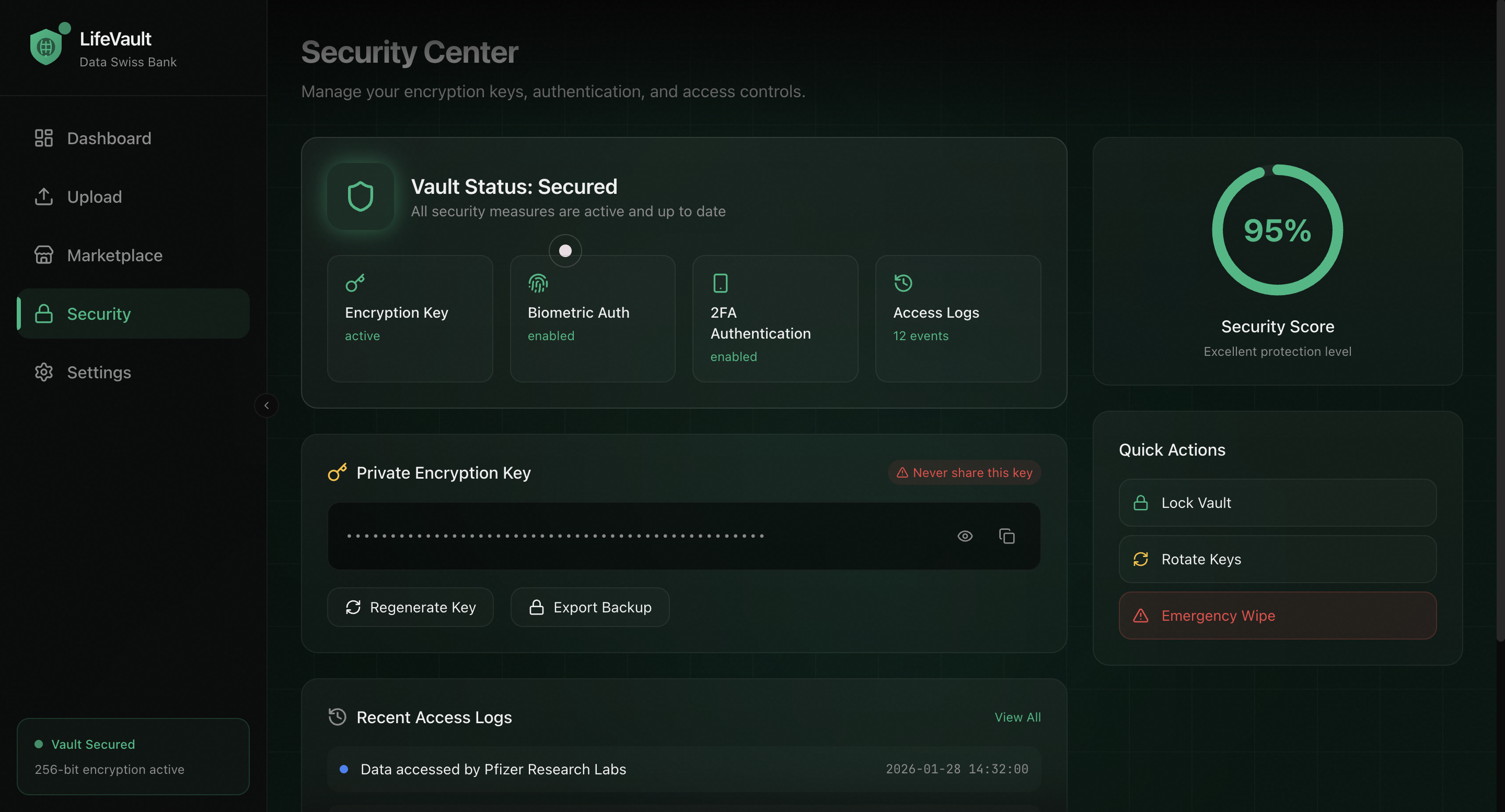This screenshot has width=1505, height=812.
Task: Navigate to Marketplace in sidebar
Action: [x=114, y=256]
